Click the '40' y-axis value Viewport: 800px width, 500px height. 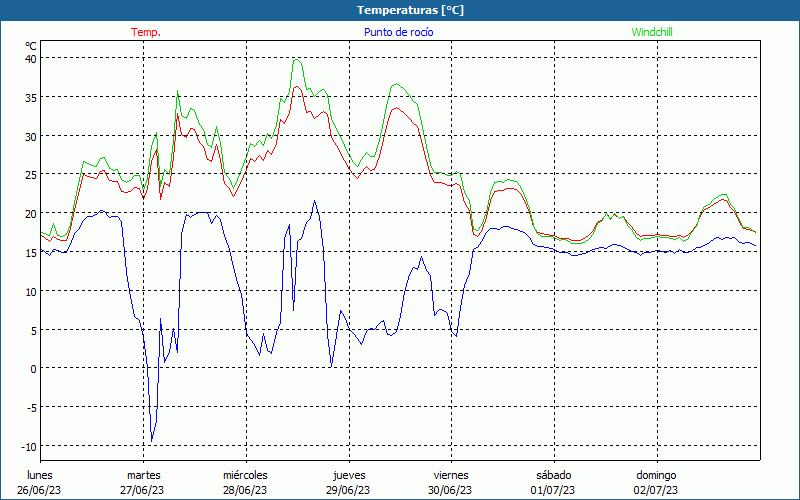31,59
